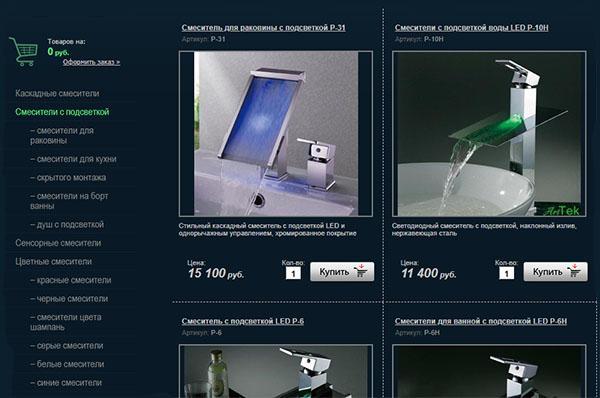Open 'смесители на борт ванны' subcategory

[x=69, y=201]
